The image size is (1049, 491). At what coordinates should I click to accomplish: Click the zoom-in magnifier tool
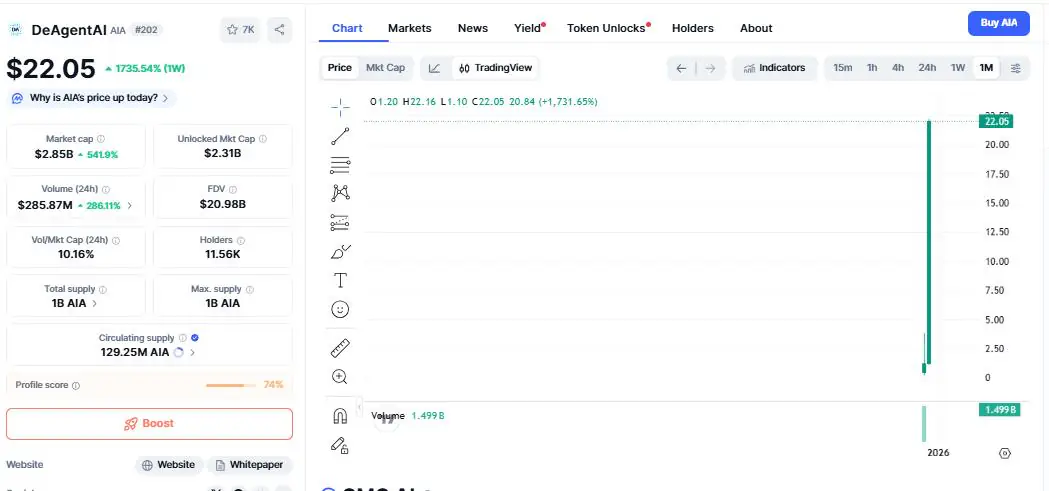click(x=340, y=377)
